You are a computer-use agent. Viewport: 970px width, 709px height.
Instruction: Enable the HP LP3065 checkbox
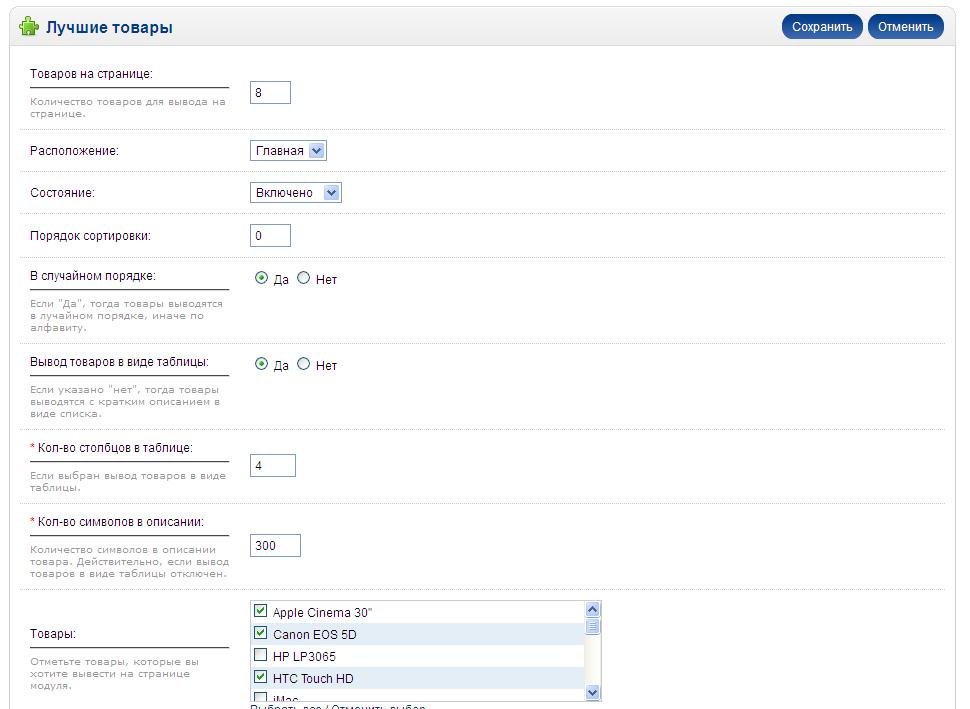click(261, 656)
